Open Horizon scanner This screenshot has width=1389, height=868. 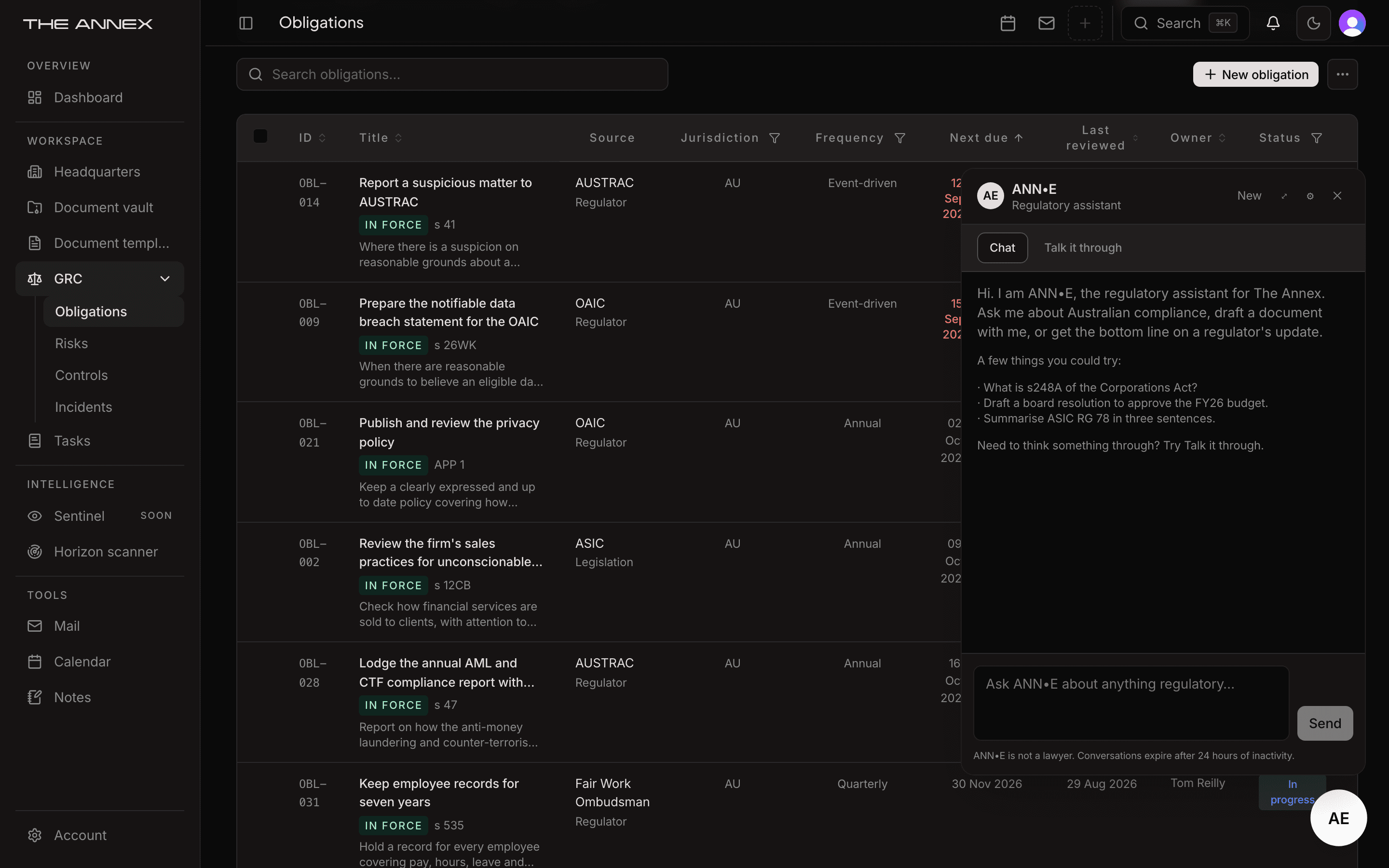[x=100, y=552]
